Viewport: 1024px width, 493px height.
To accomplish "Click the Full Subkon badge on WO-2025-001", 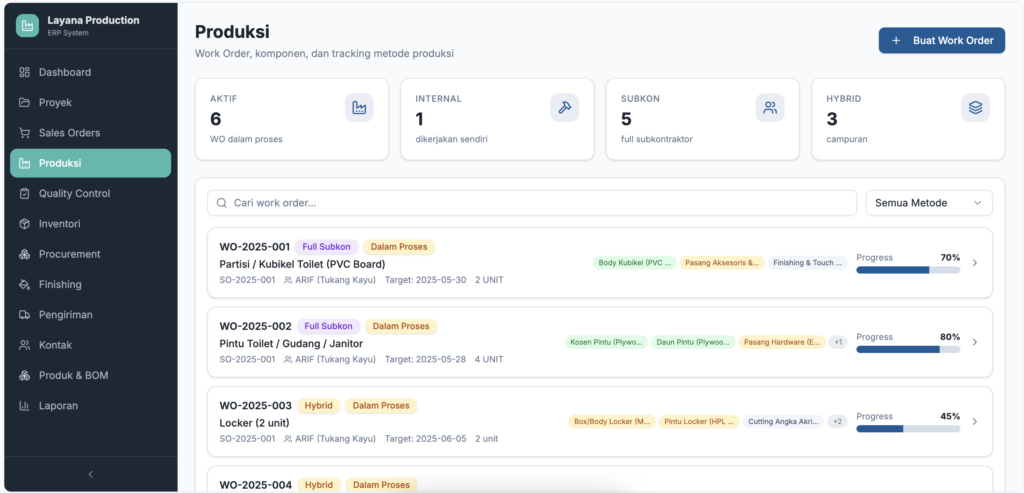I will [x=327, y=247].
